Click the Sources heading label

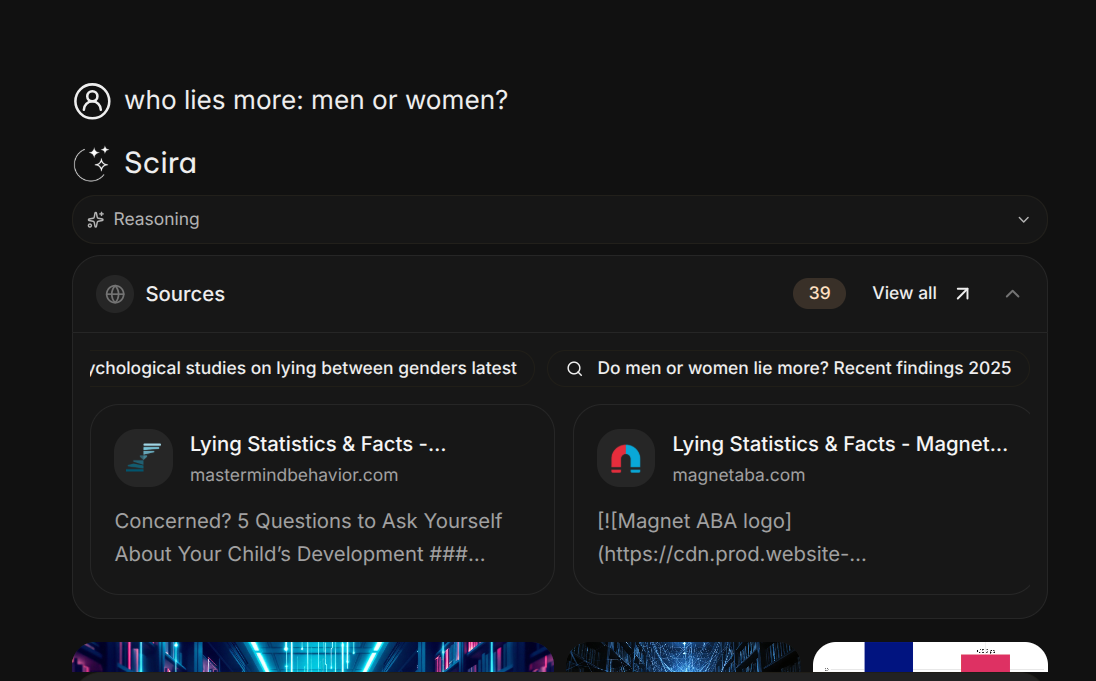click(x=185, y=294)
